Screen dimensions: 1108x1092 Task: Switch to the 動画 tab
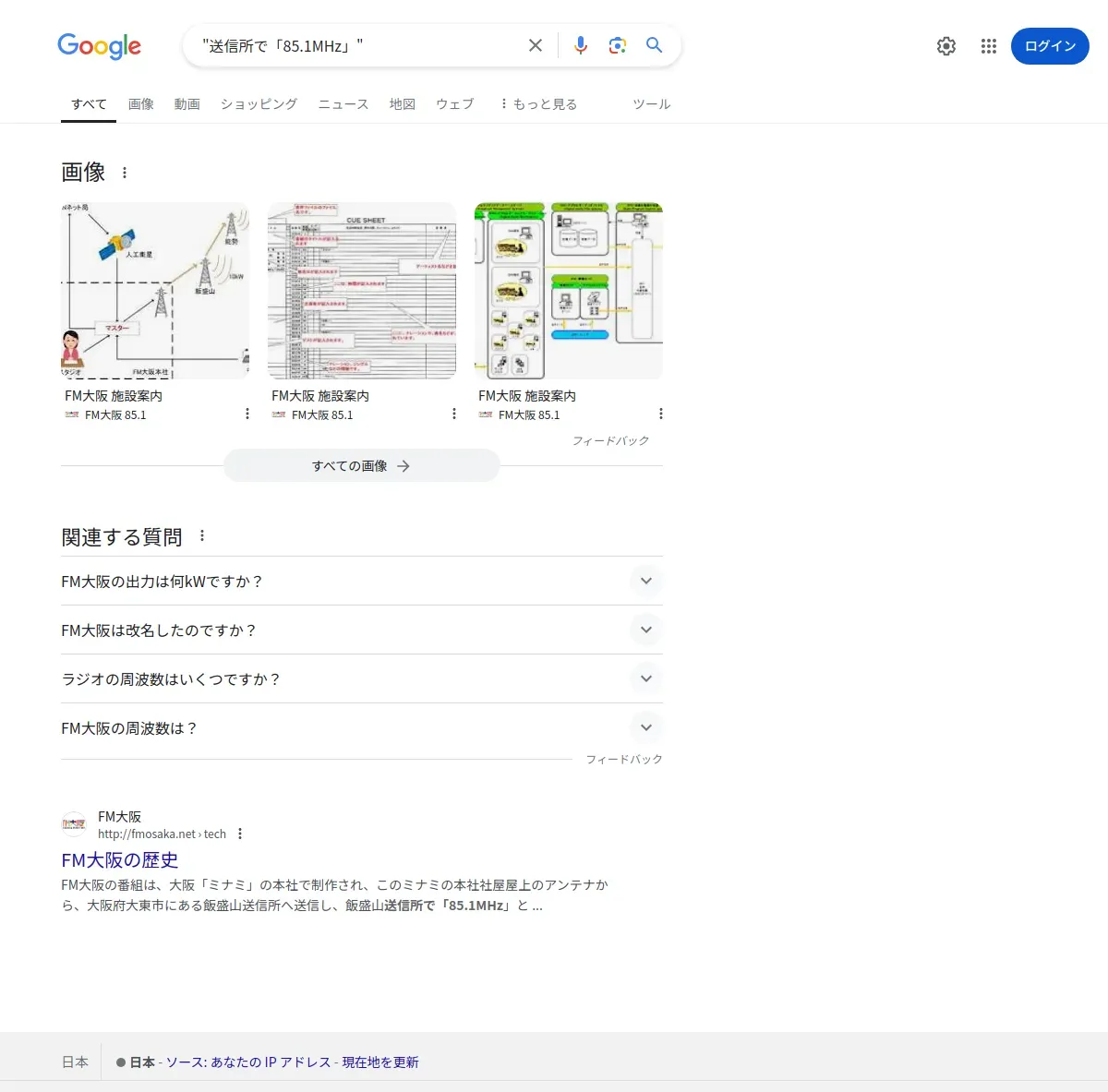click(x=187, y=104)
